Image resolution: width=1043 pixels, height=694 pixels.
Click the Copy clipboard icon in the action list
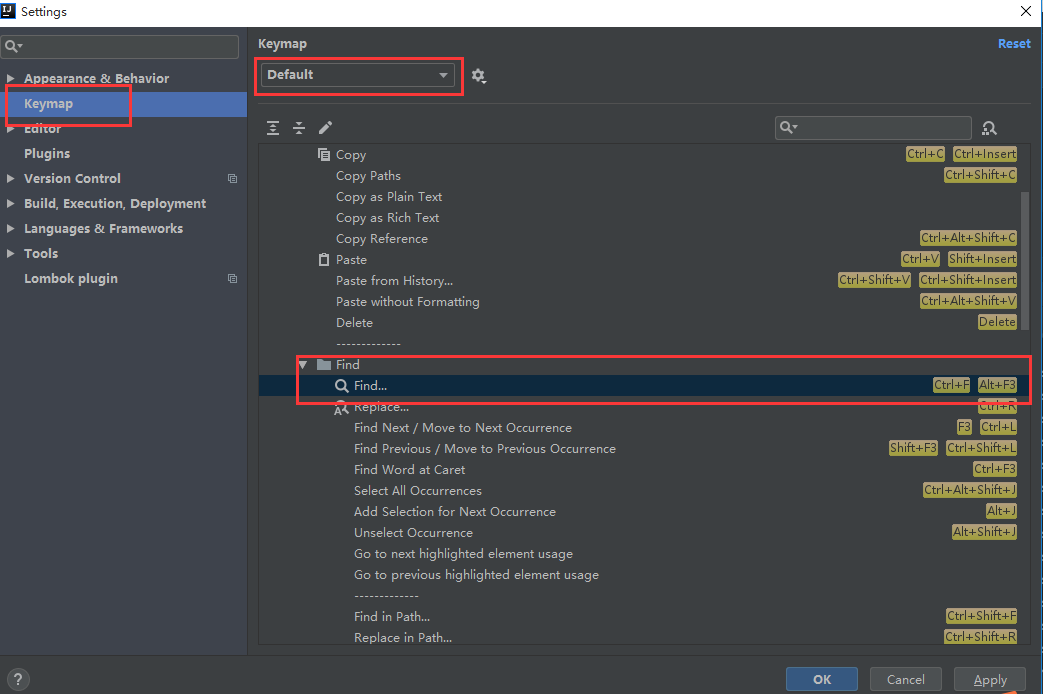coord(322,154)
